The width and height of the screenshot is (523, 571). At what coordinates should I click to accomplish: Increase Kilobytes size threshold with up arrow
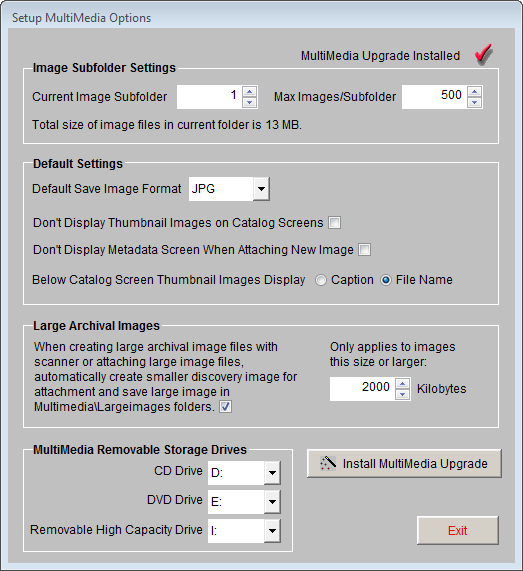(402, 383)
